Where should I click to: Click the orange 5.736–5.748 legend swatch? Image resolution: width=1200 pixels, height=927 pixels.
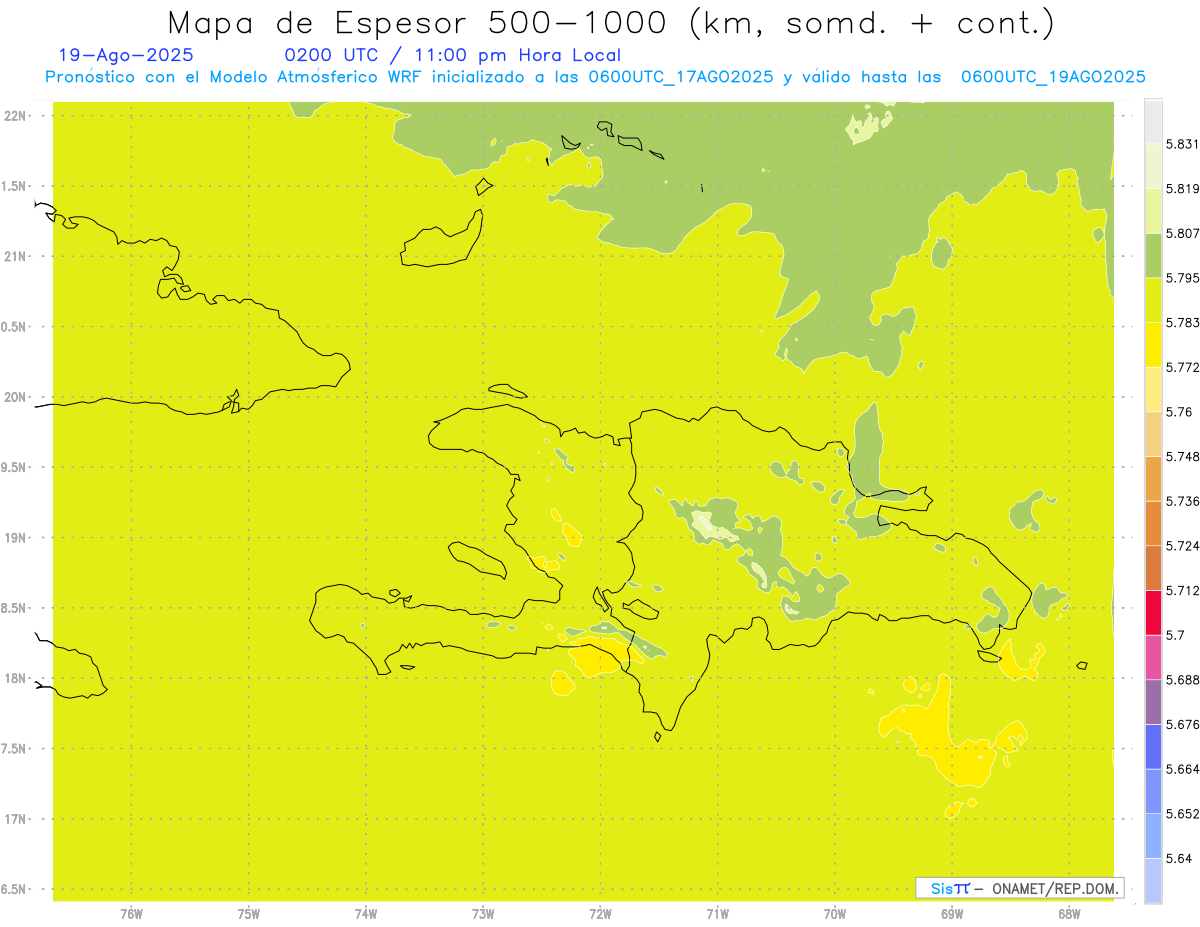click(x=1153, y=478)
